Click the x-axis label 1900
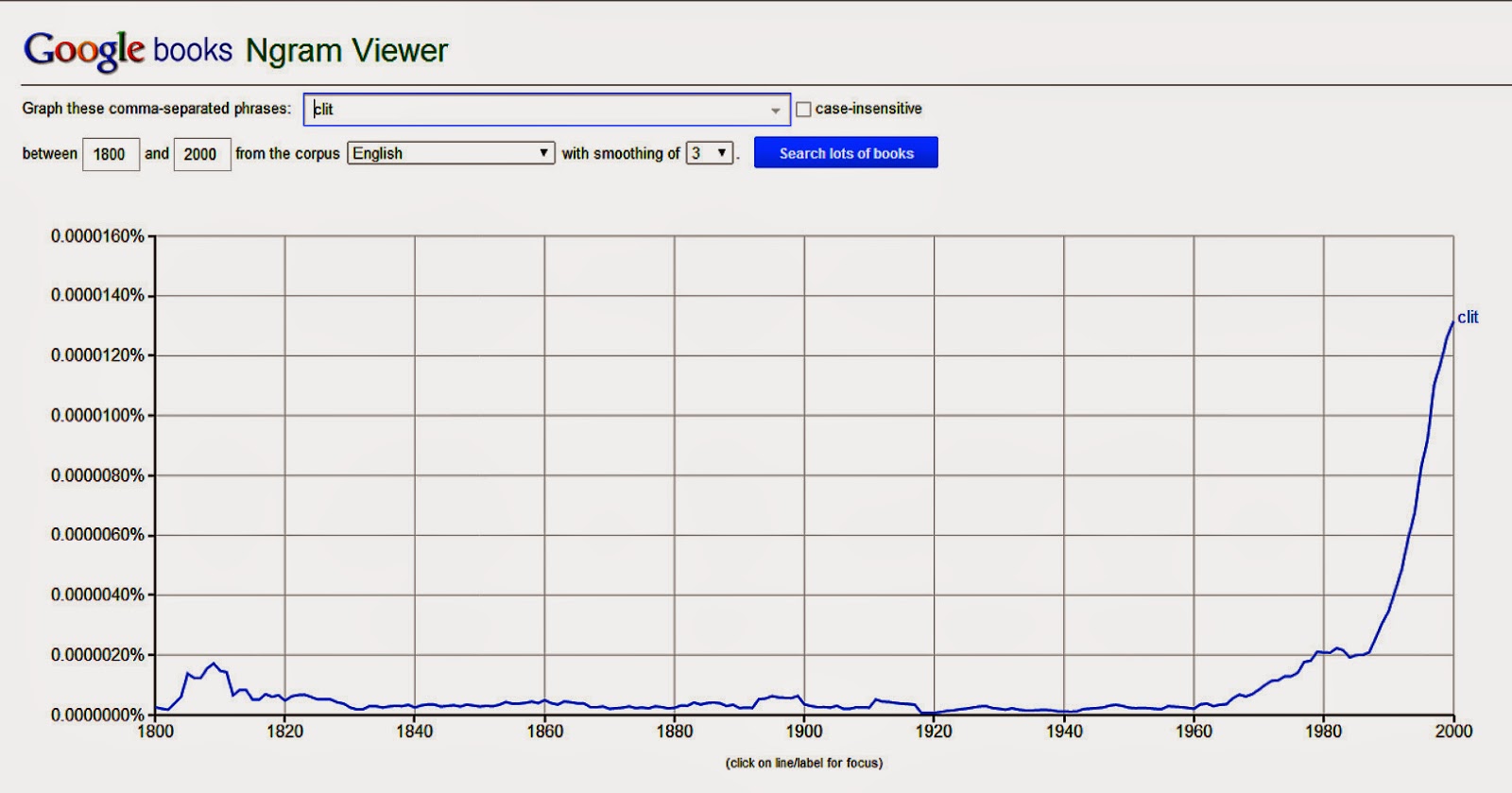 (x=804, y=731)
